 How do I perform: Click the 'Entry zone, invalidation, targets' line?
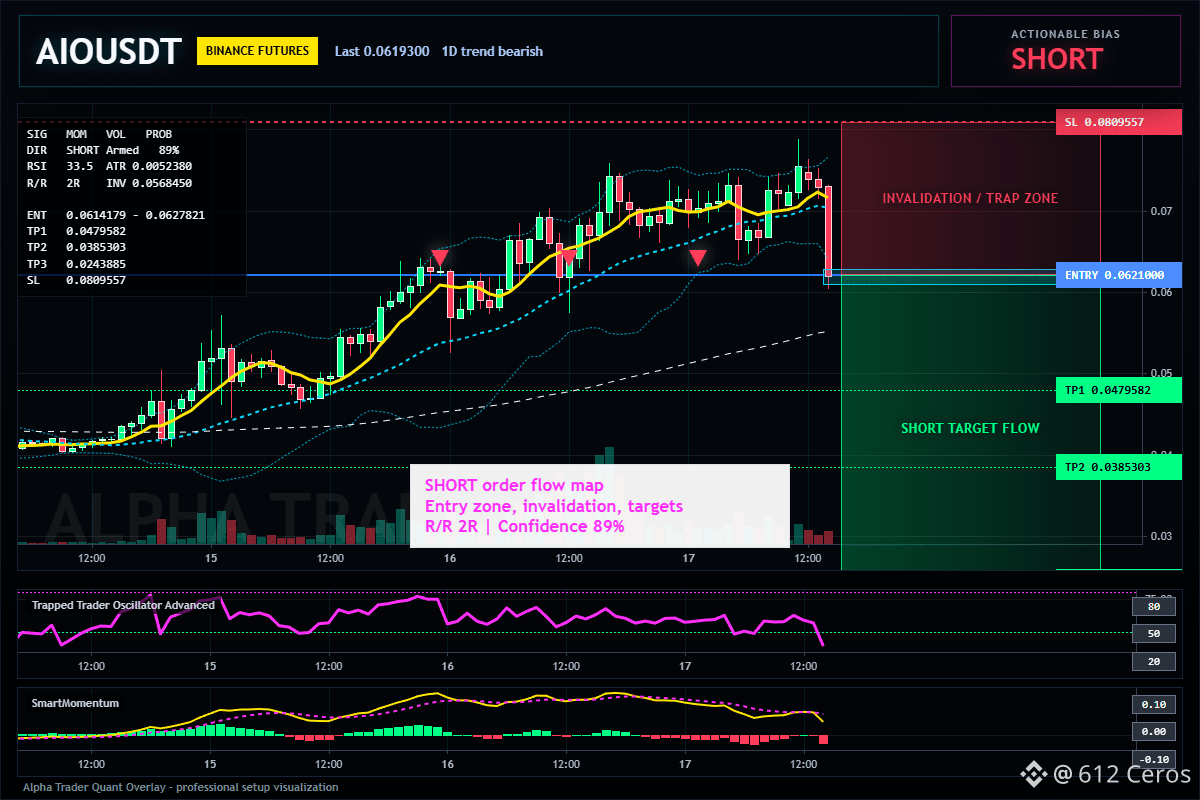coord(554,506)
